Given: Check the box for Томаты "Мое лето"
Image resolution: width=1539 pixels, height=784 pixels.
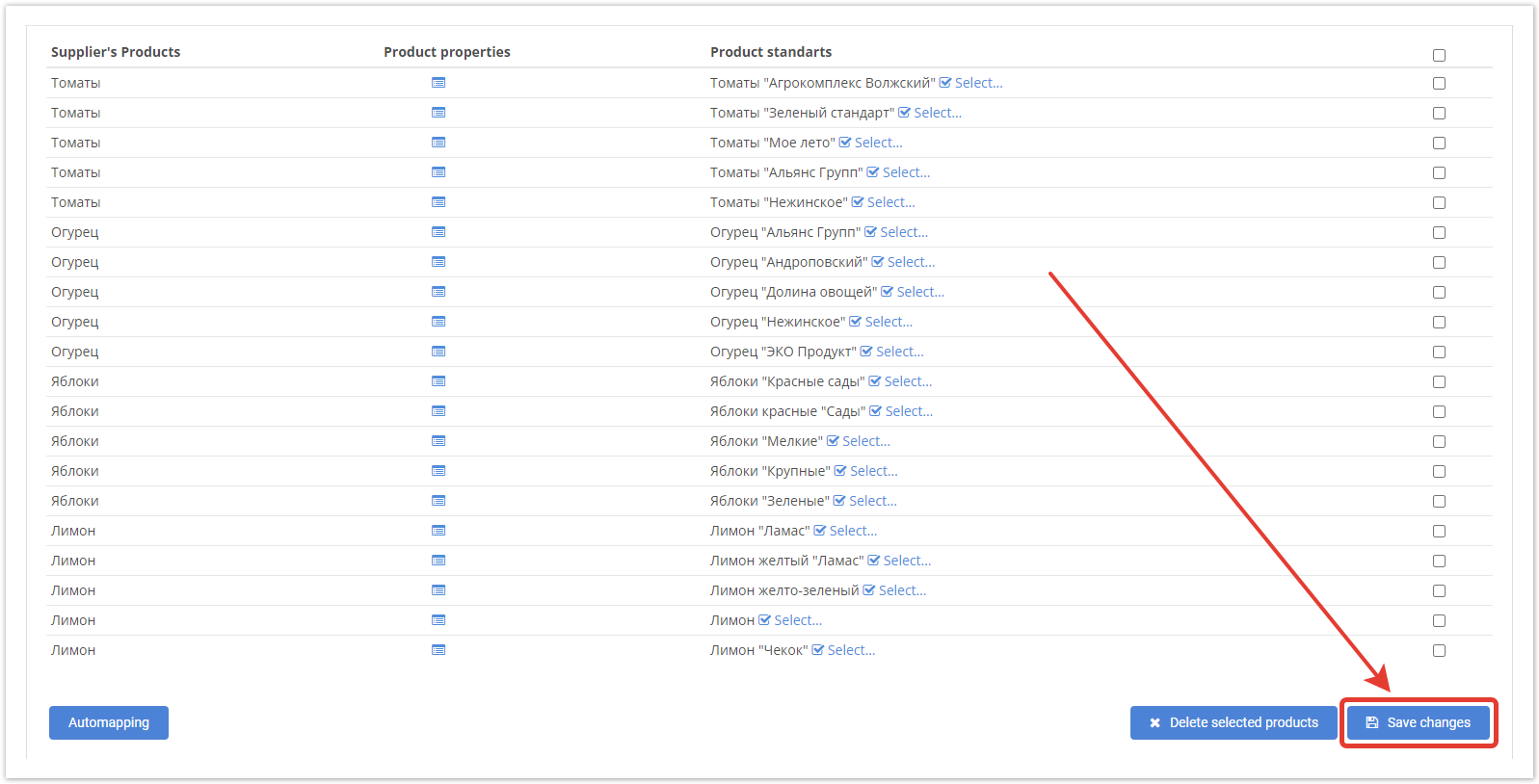Looking at the screenshot, I should tap(1439, 144).
